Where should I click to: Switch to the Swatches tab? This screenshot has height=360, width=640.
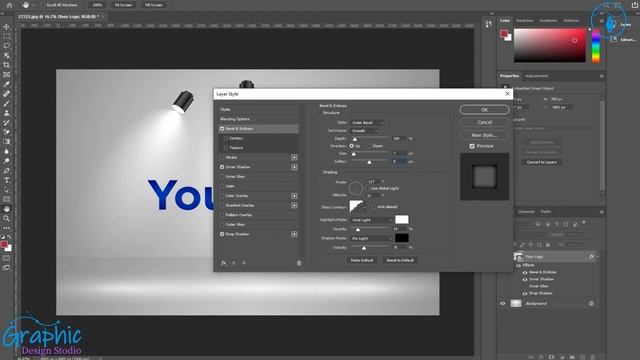(524, 20)
